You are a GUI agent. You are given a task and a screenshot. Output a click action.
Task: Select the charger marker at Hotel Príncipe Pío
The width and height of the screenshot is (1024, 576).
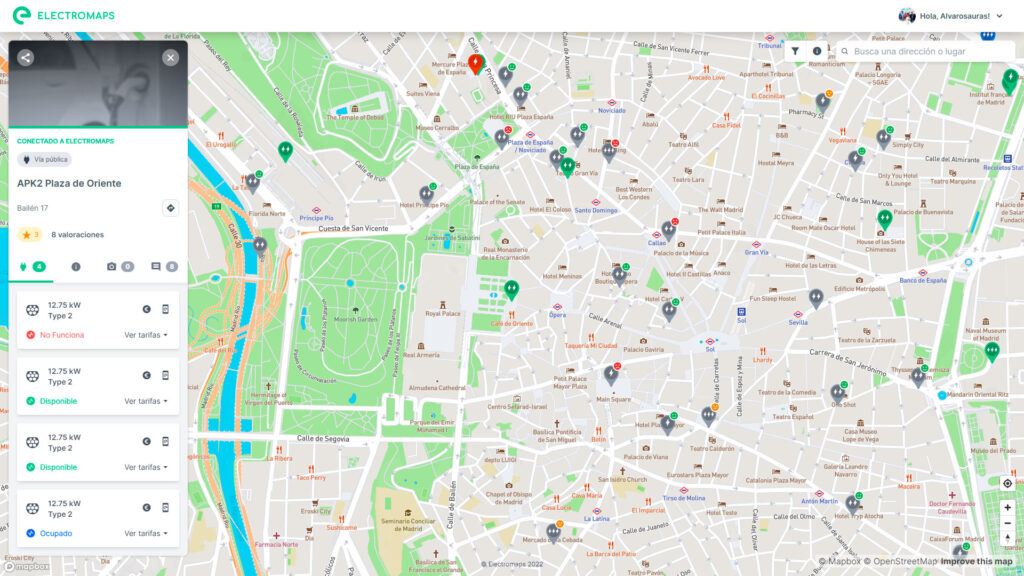pyautogui.click(x=426, y=194)
